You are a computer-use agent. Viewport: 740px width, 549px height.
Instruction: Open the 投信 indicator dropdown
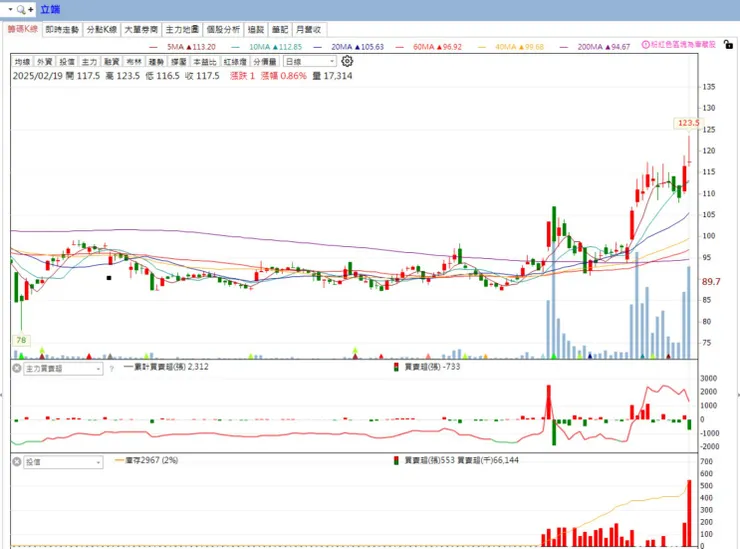click(63, 462)
